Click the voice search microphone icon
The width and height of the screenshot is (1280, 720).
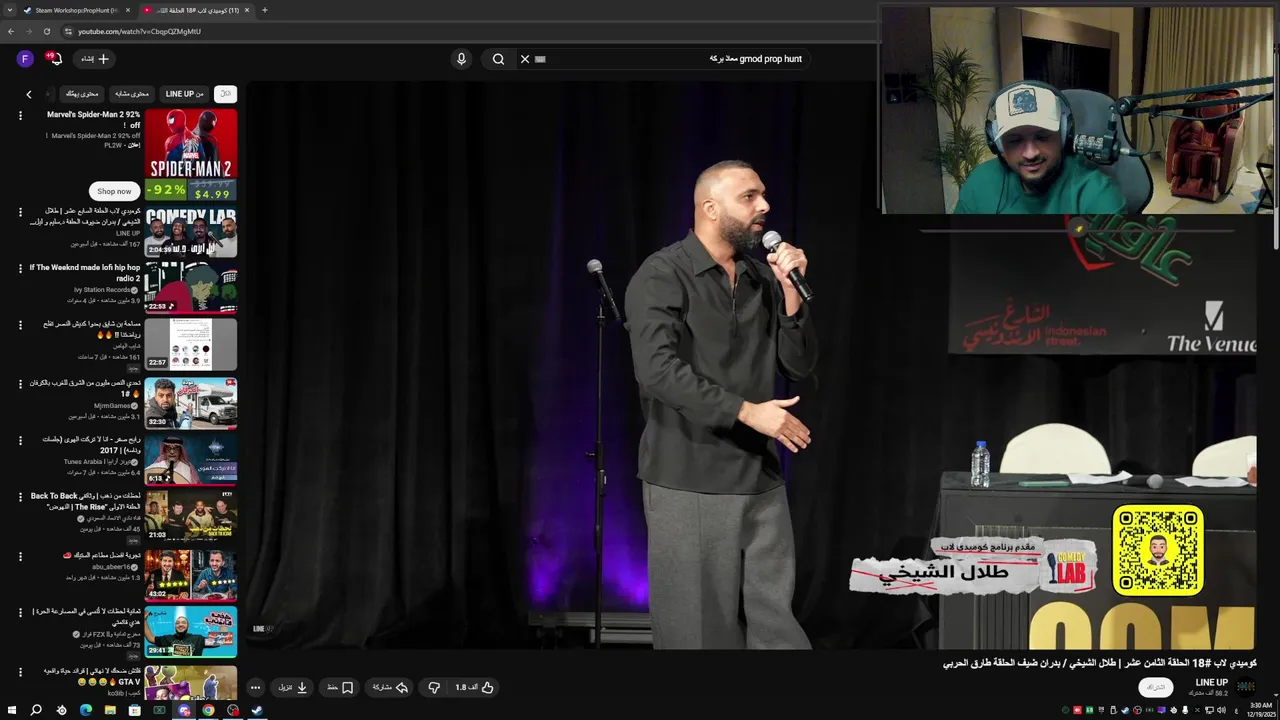point(461,59)
